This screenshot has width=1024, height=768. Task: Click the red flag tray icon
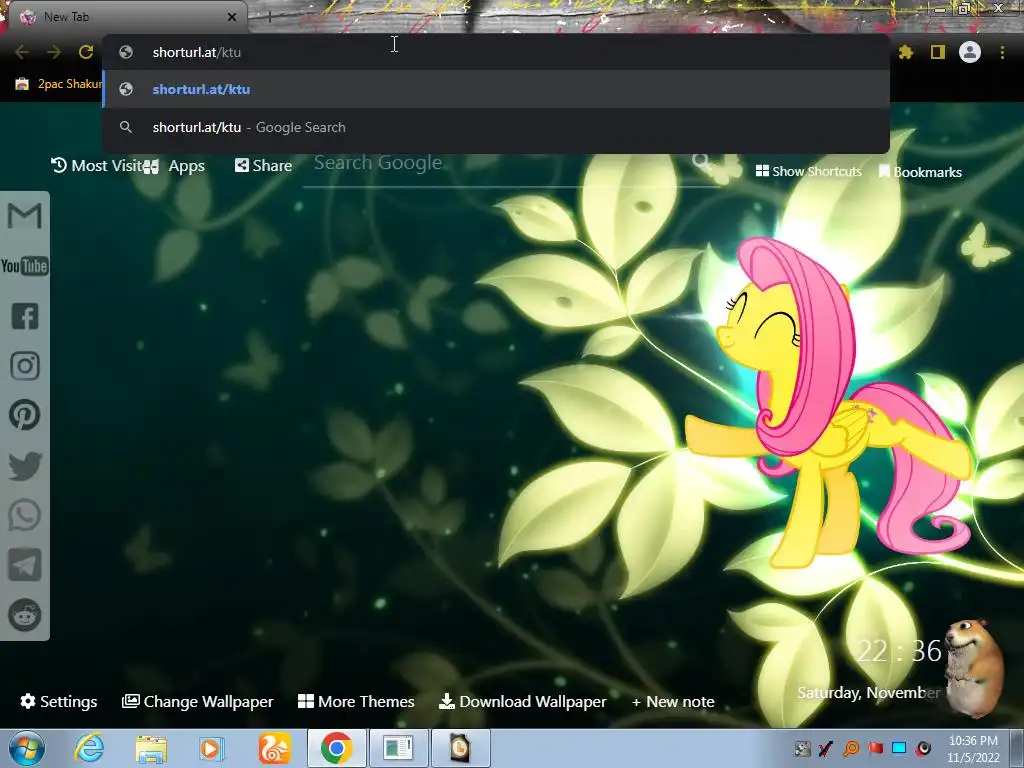[x=875, y=748]
